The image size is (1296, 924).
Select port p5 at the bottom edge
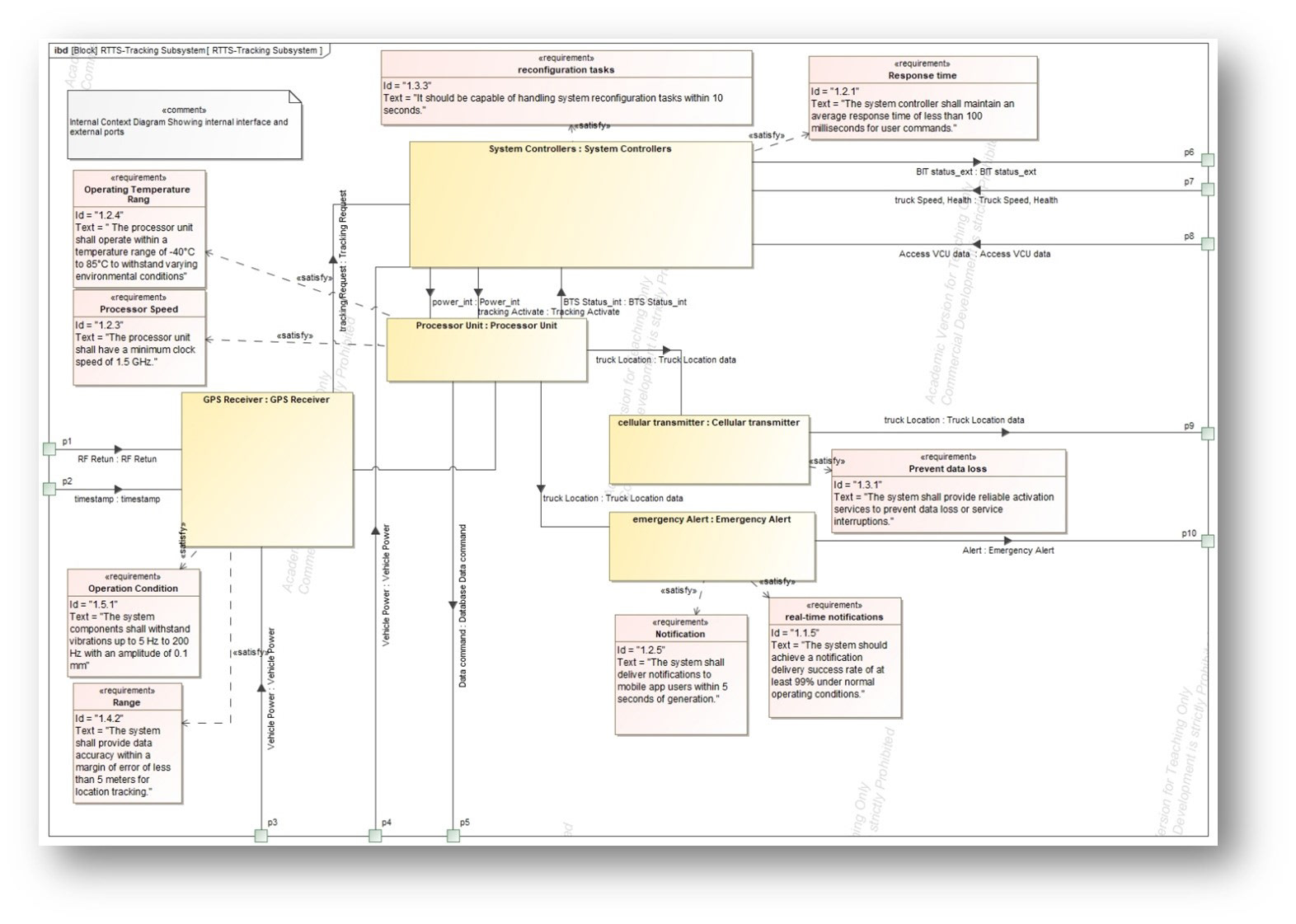tap(453, 836)
